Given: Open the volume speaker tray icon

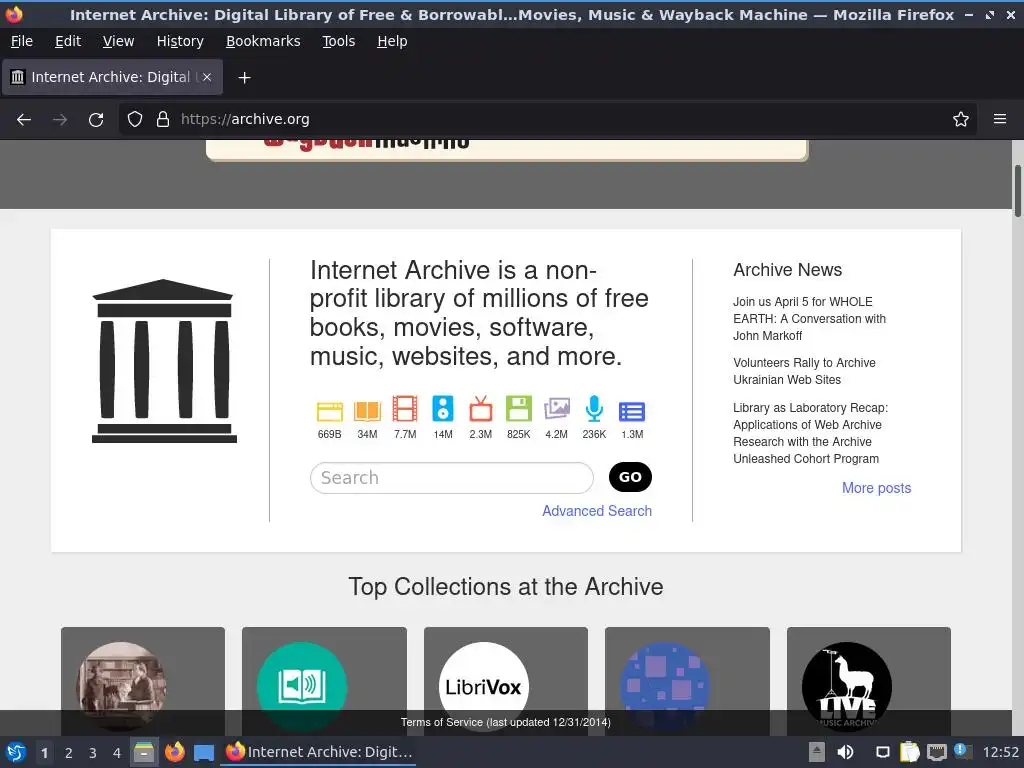Looking at the screenshot, I should pos(845,752).
